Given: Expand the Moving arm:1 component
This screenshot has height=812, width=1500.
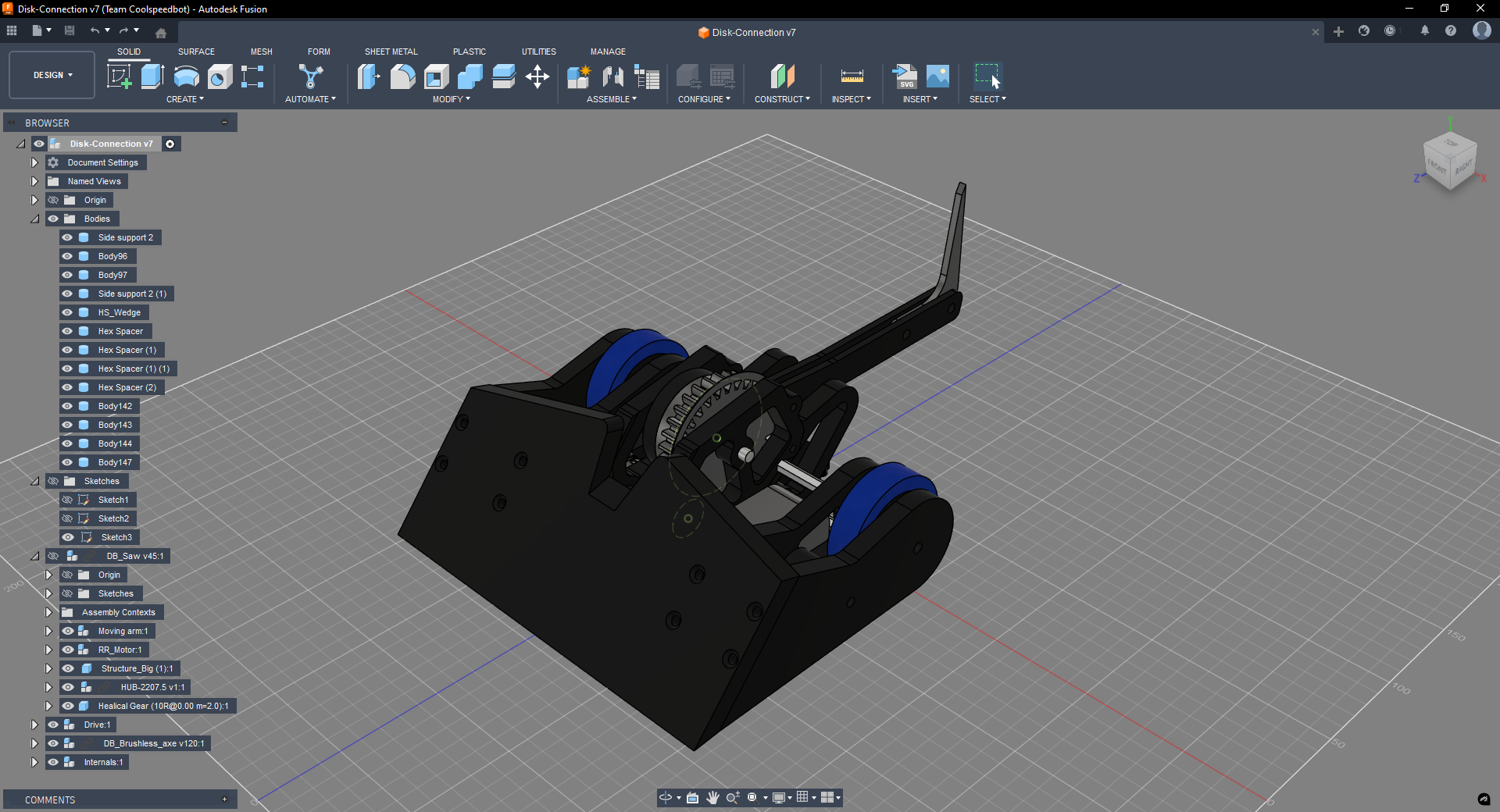Looking at the screenshot, I should point(48,631).
